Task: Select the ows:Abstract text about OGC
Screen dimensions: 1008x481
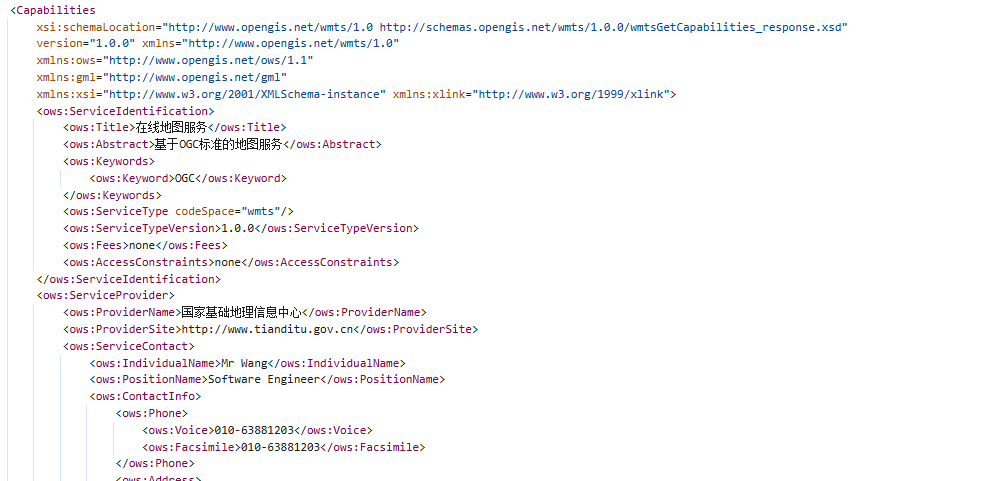Action: tap(219, 144)
